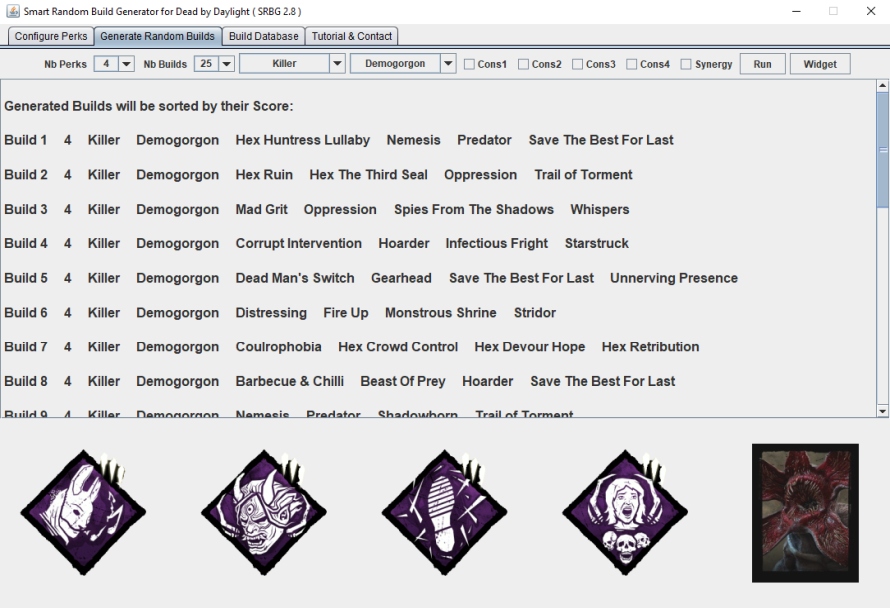Click 'Beast Of Prey' in Build 8
Image resolution: width=890 pixels, height=608 pixels.
[x=402, y=381]
